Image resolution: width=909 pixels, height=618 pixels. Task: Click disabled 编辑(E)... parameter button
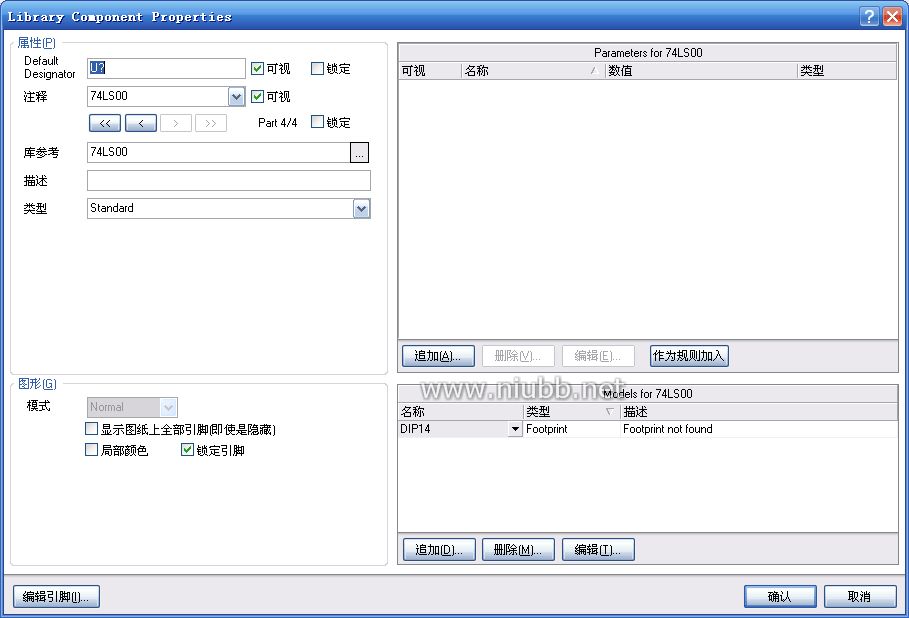click(x=598, y=356)
